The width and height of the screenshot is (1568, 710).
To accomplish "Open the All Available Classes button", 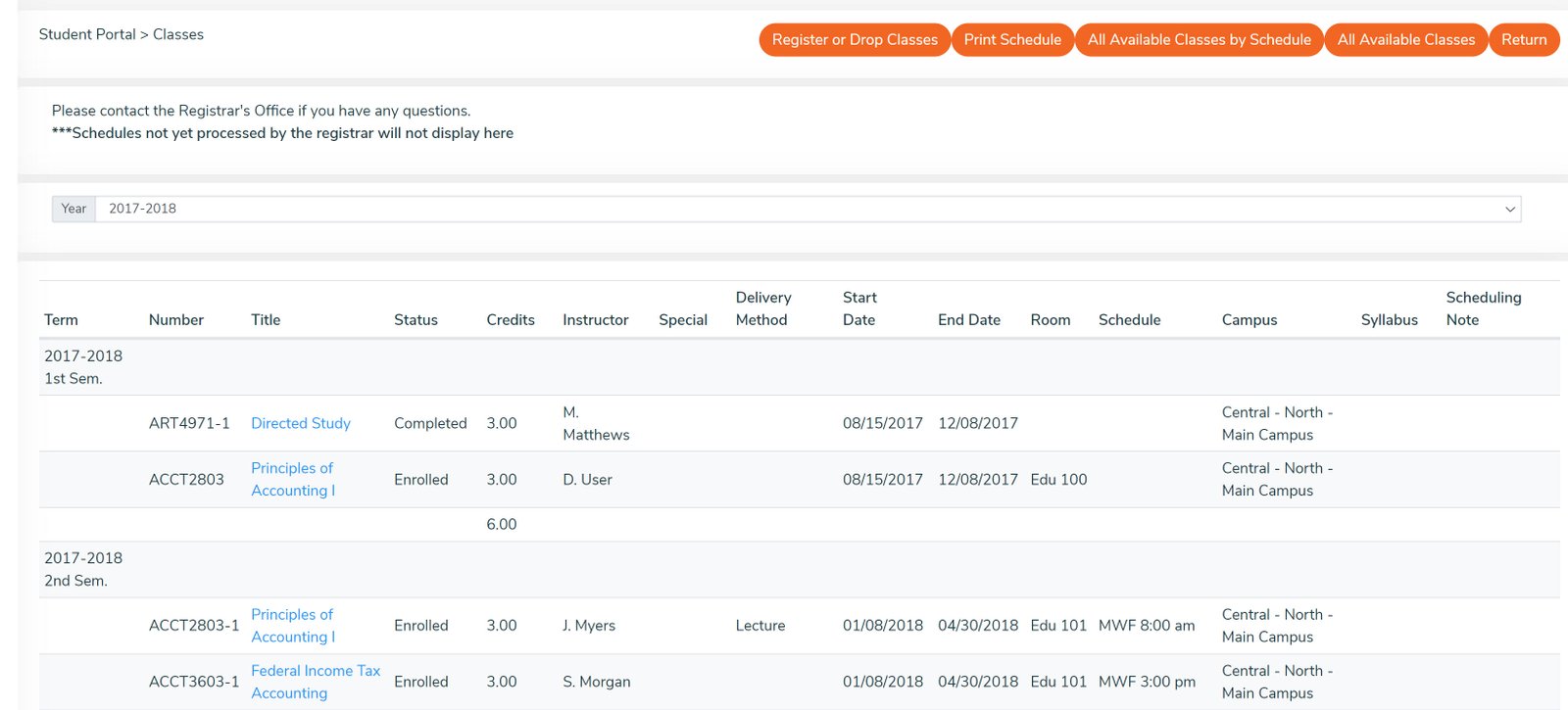I will [1405, 40].
